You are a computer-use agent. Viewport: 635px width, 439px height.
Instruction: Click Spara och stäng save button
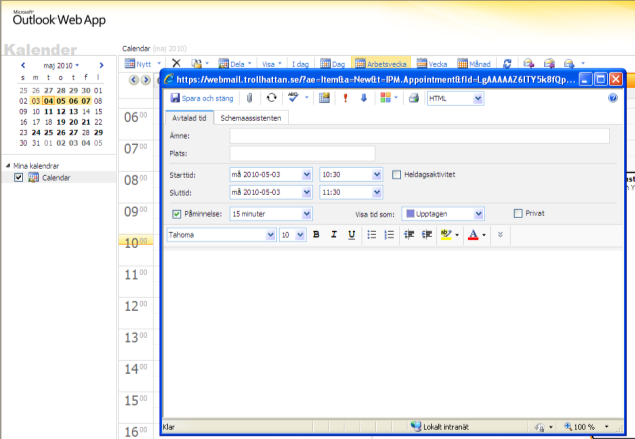tap(202, 98)
